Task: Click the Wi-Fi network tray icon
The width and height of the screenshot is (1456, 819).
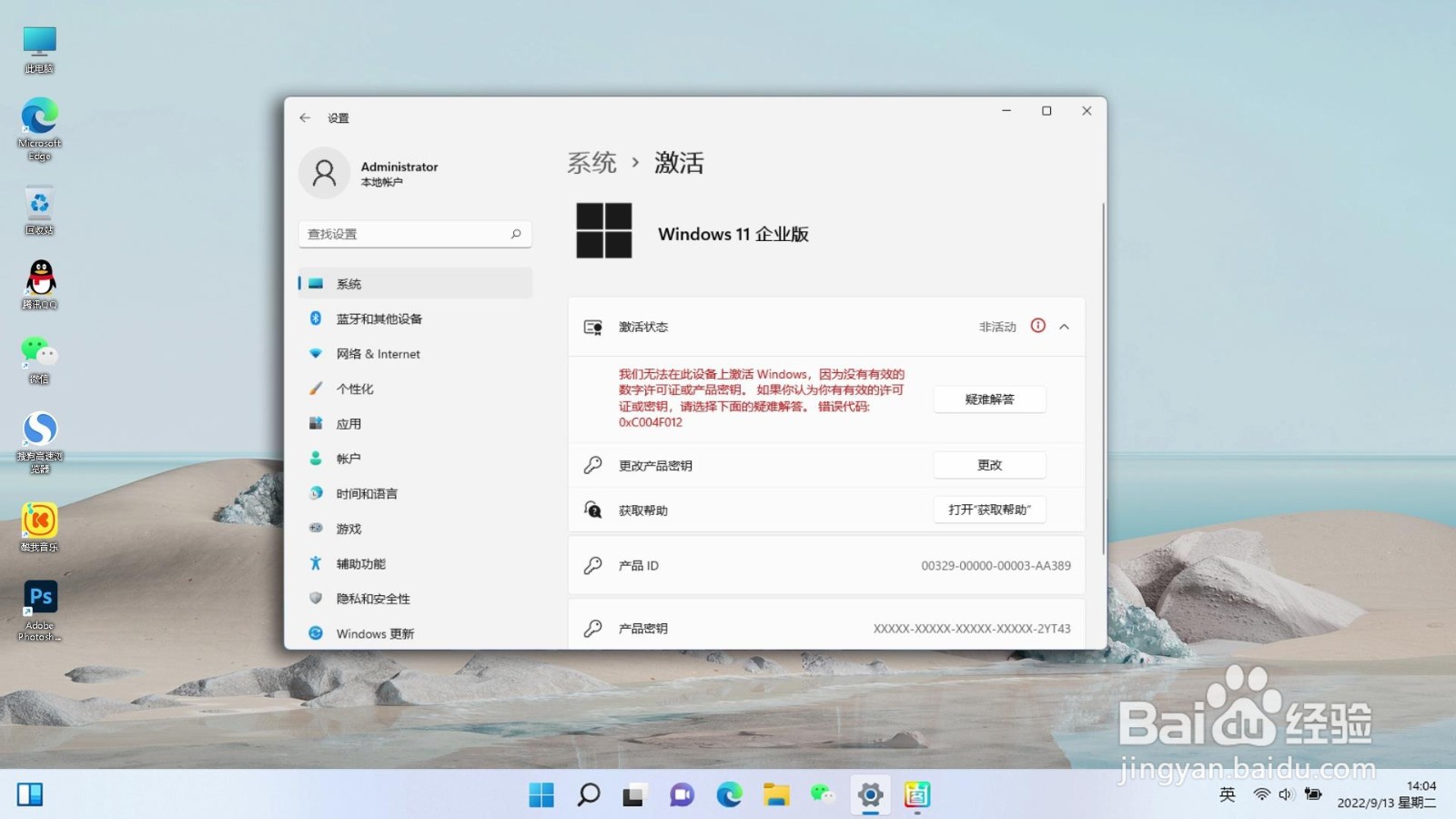Action: click(x=1261, y=794)
